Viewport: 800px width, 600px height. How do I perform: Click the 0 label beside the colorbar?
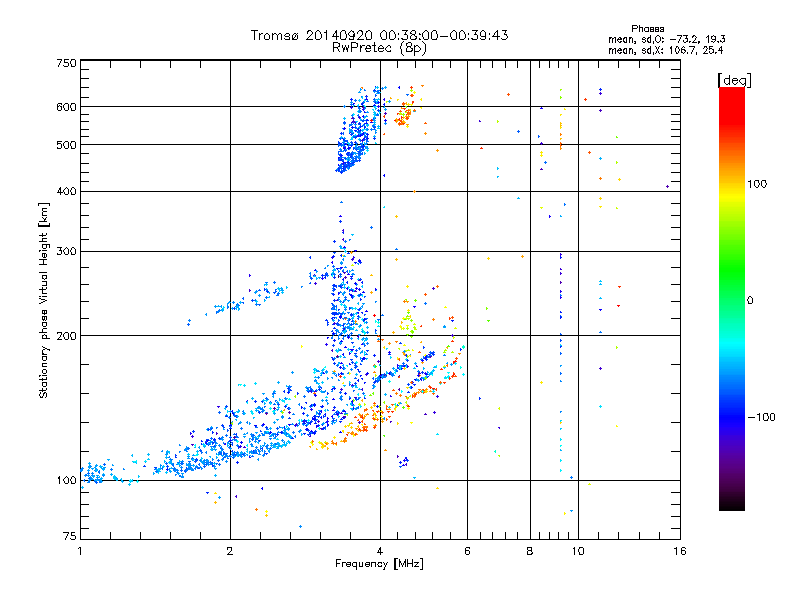[750, 300]
